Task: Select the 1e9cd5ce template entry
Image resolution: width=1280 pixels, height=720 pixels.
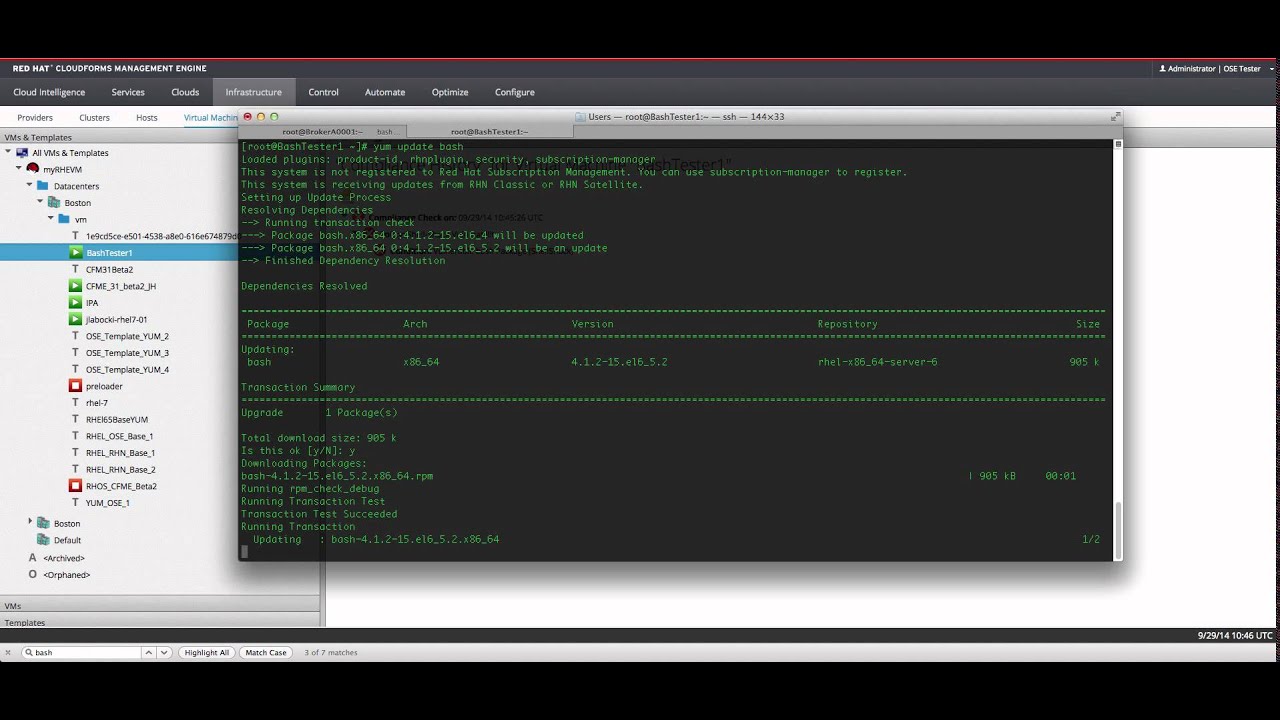Action: (x=161, y=236)
